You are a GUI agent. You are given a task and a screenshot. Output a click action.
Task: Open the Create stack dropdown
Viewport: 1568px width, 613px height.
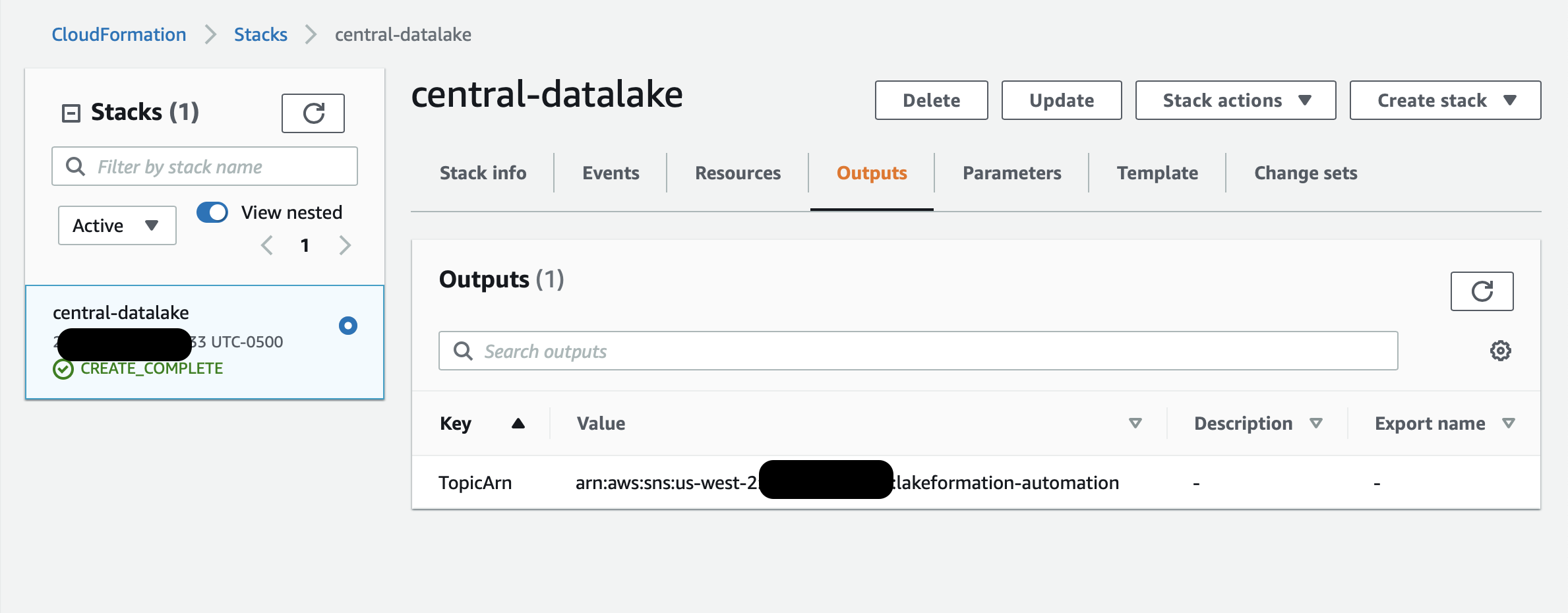(1445, 100)
